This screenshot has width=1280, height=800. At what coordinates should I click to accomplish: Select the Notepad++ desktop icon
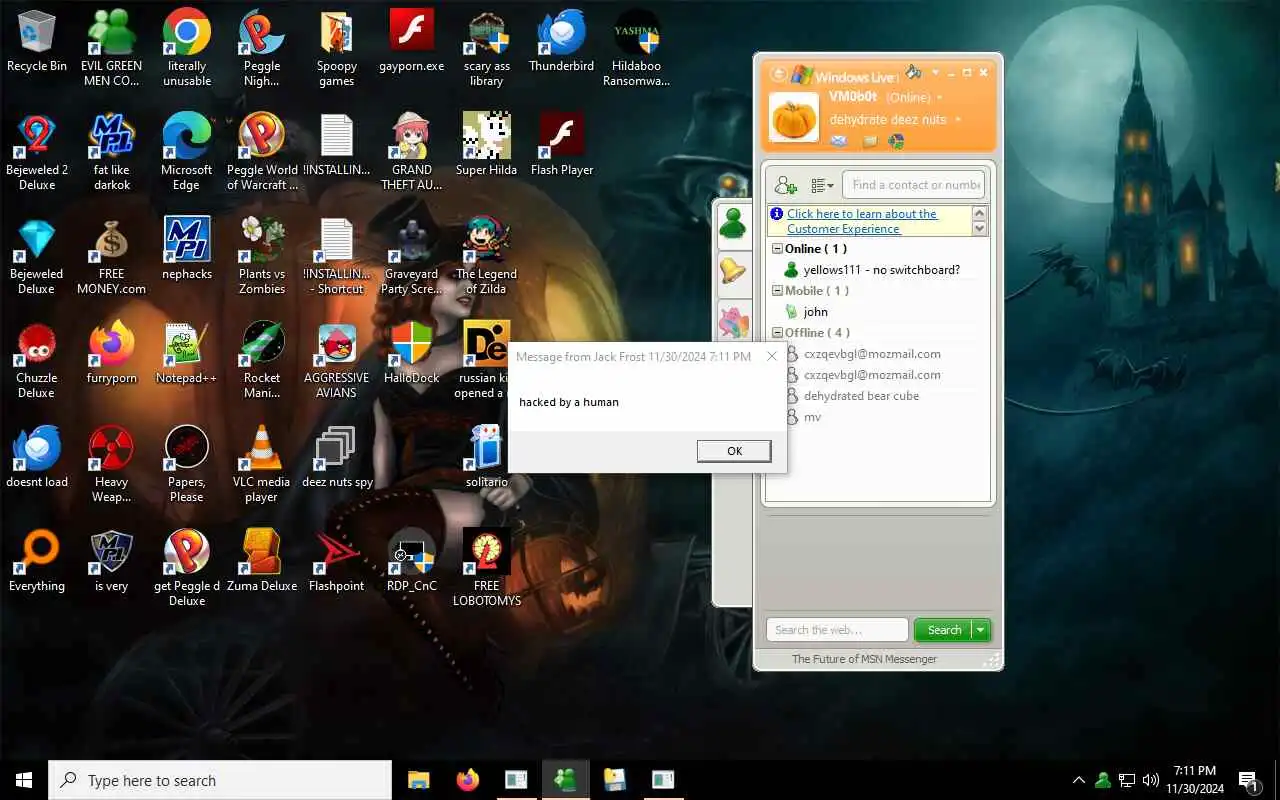(187, 353)
